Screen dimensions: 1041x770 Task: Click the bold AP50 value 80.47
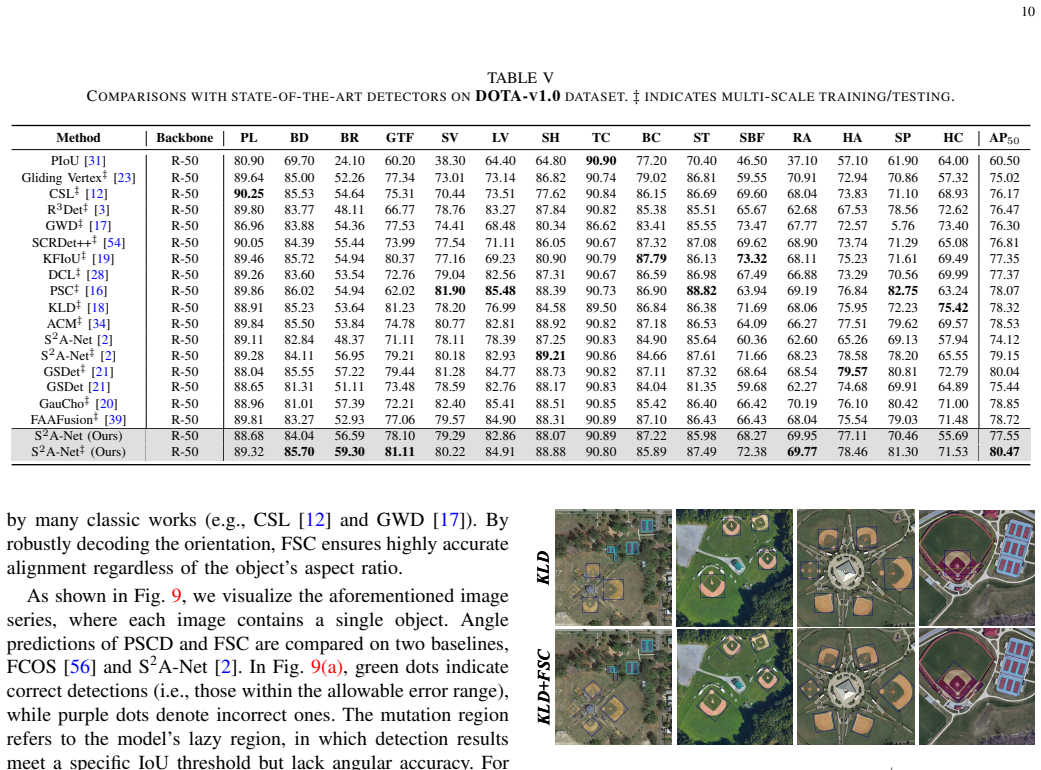click(x=1004, y=452)
